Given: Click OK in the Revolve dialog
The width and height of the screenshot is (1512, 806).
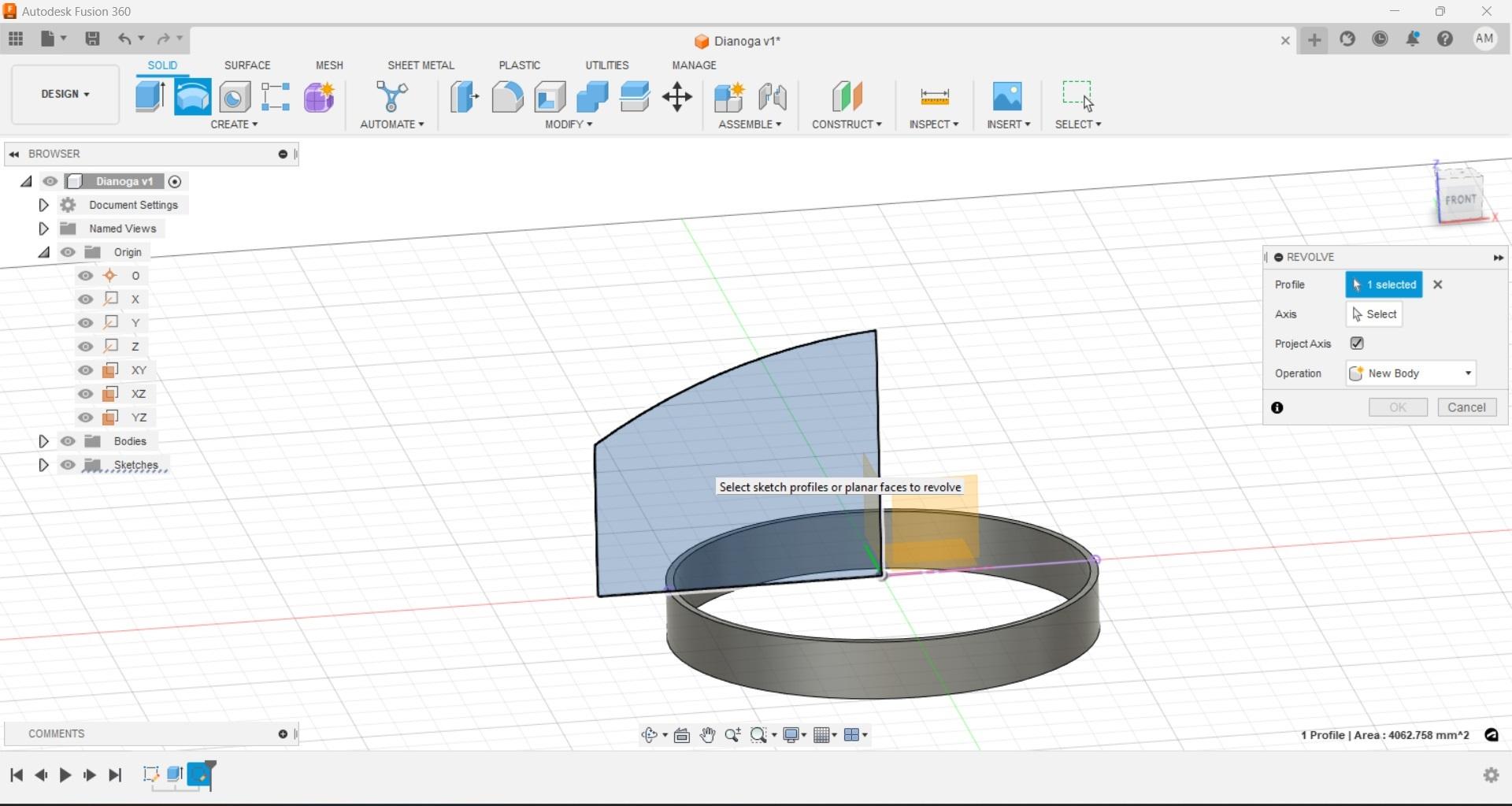Looking at the screenshot, I should coord(1398,407).
